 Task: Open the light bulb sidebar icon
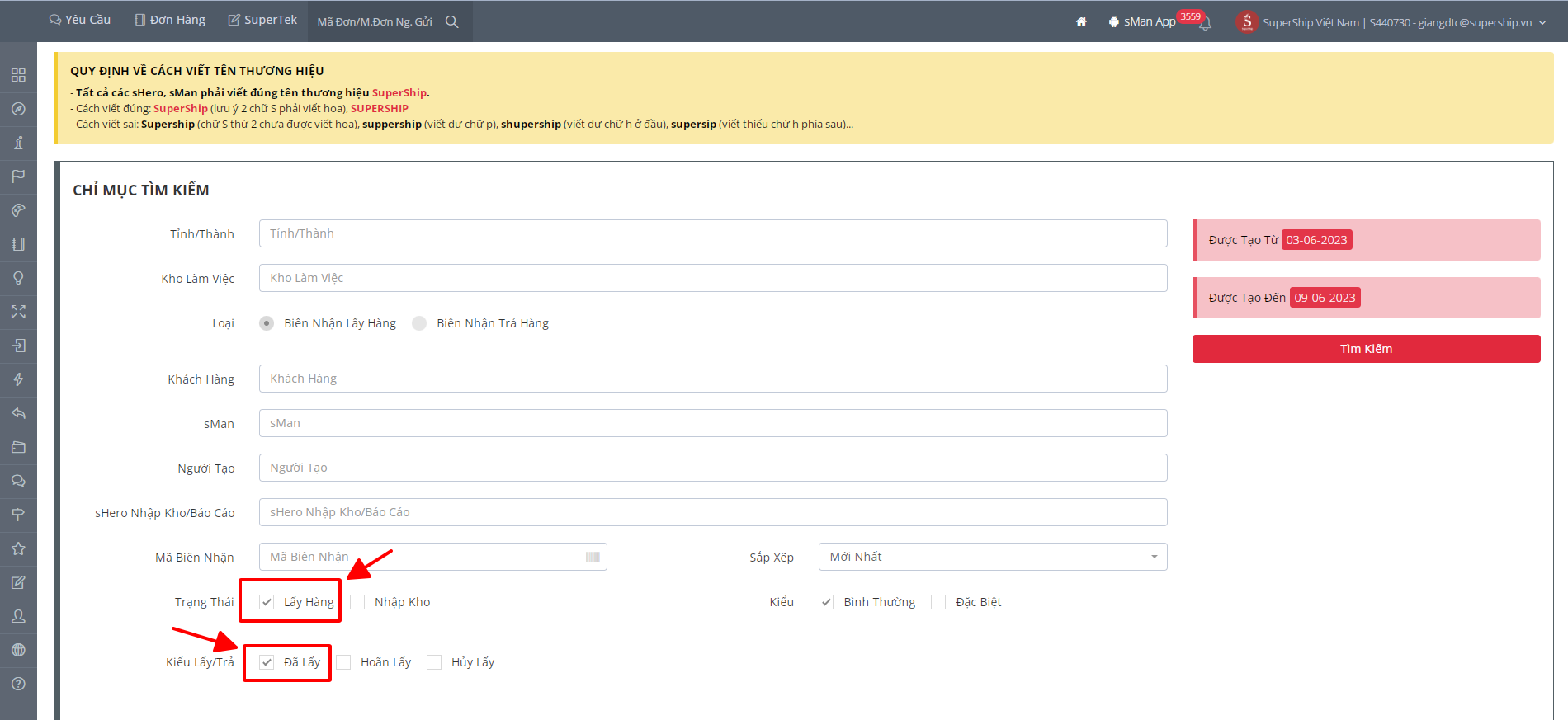(18, 278)
